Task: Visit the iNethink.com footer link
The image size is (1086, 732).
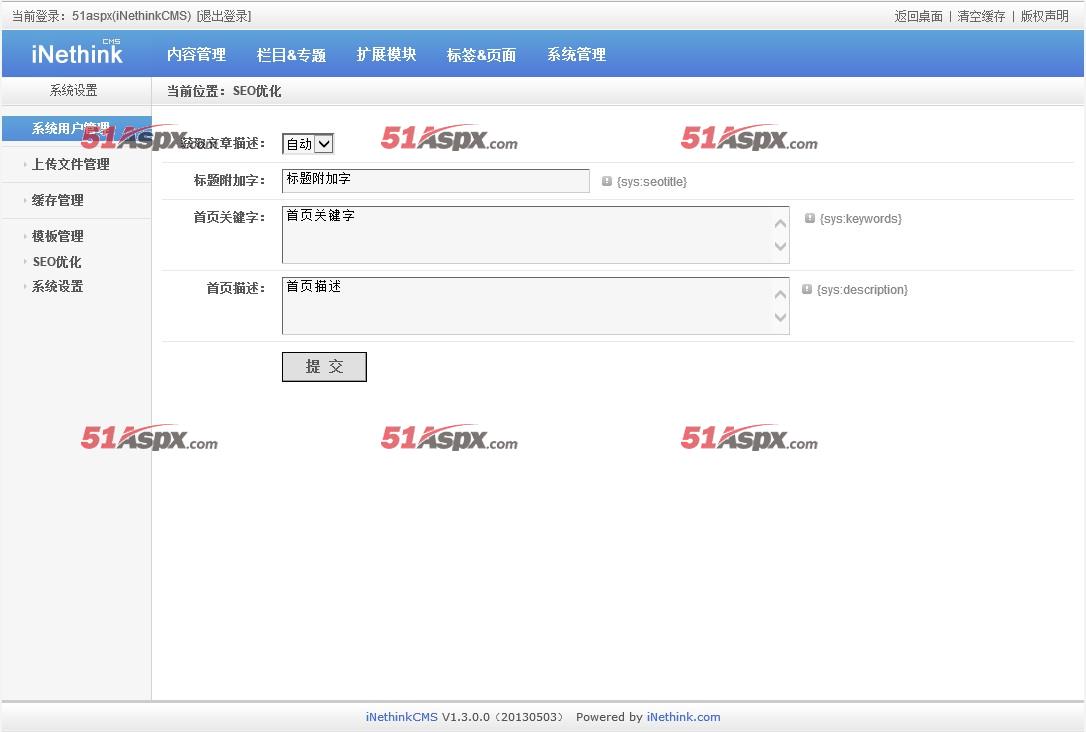Action: tap(683, 717)
